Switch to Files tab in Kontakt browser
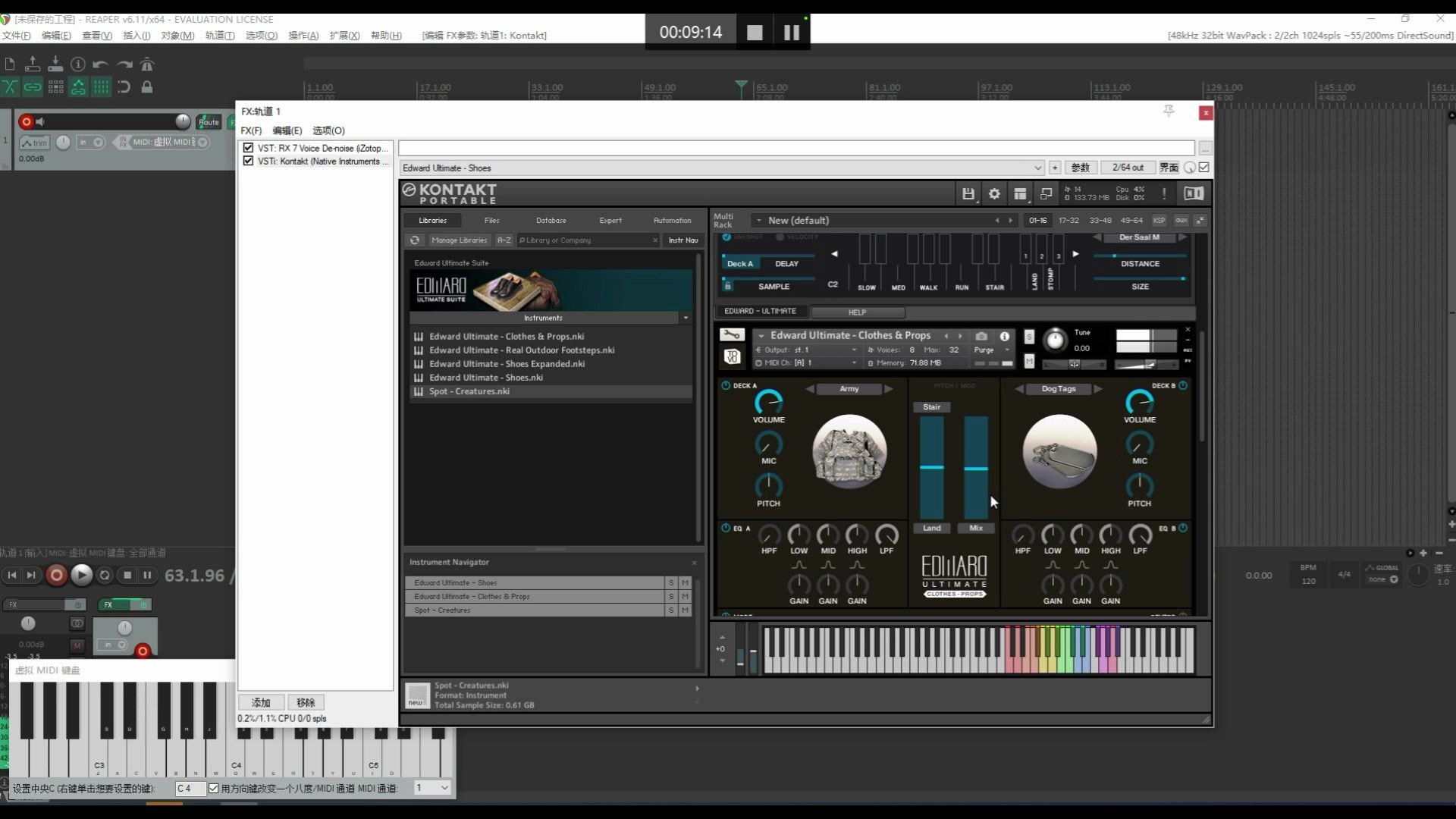Viewport: 1456px width, 819px height. [491, 221]
